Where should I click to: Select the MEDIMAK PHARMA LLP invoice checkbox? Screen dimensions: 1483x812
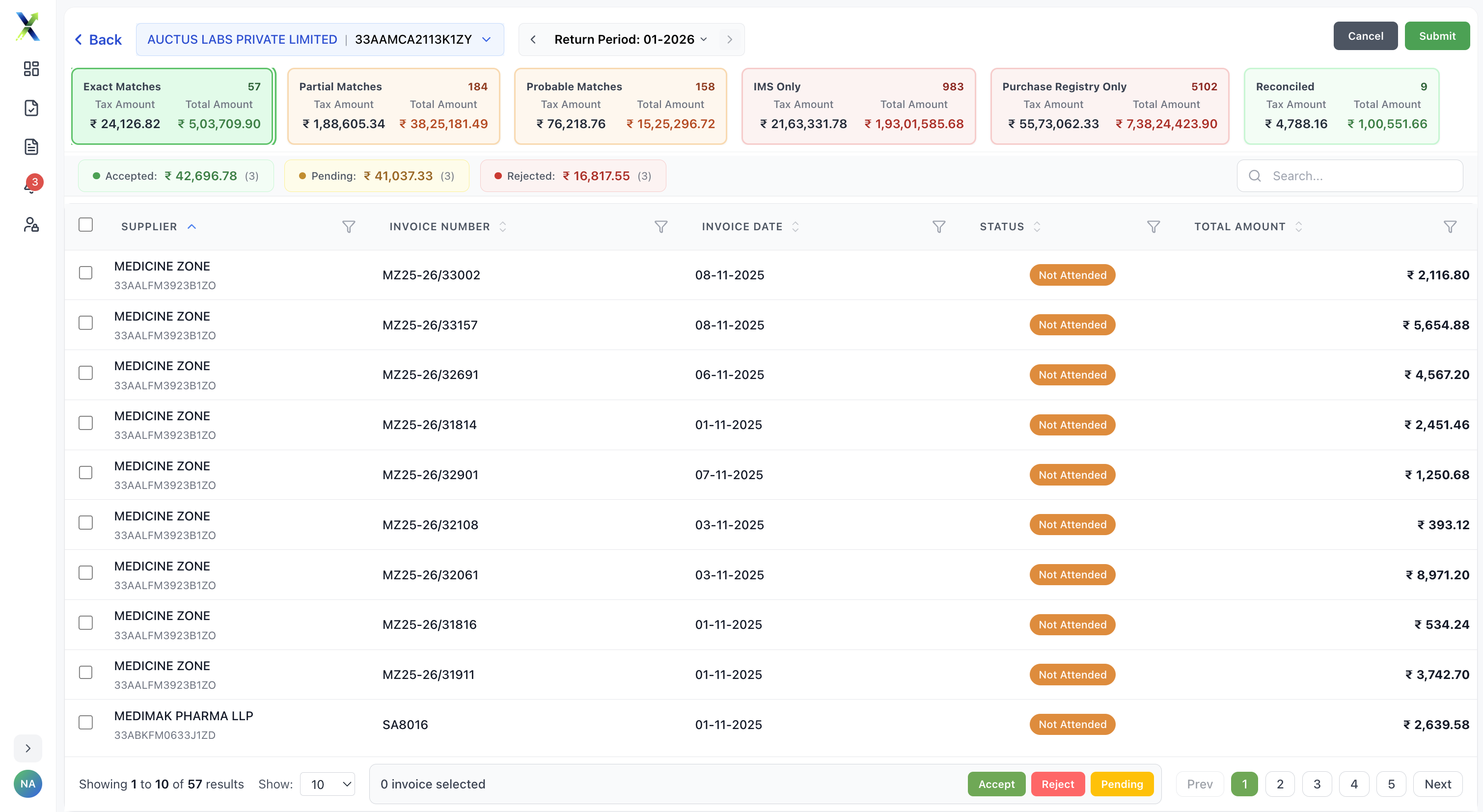(86, 723)
